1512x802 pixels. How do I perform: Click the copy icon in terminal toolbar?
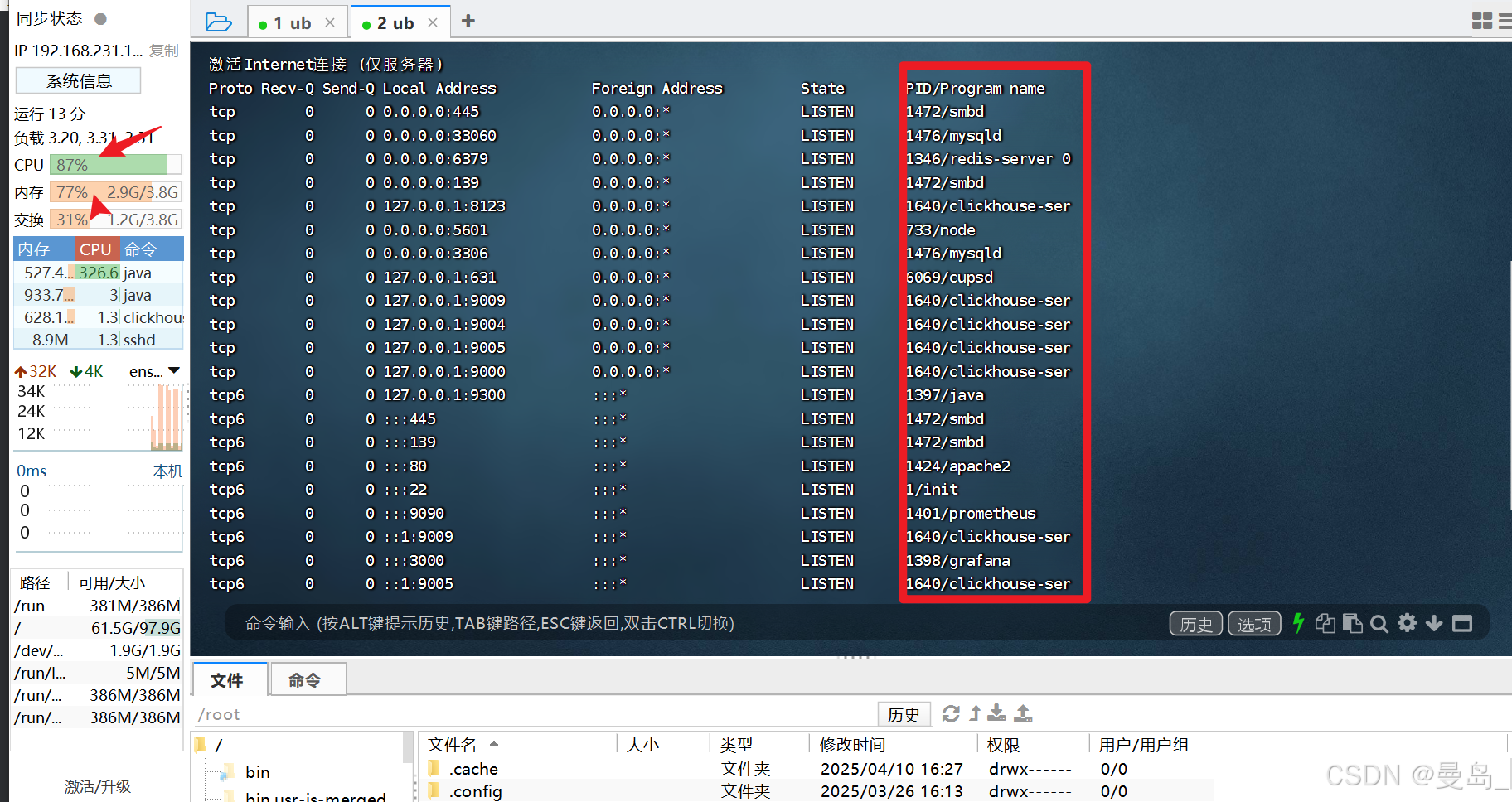pyautogui.click(x=1325, y=623)
